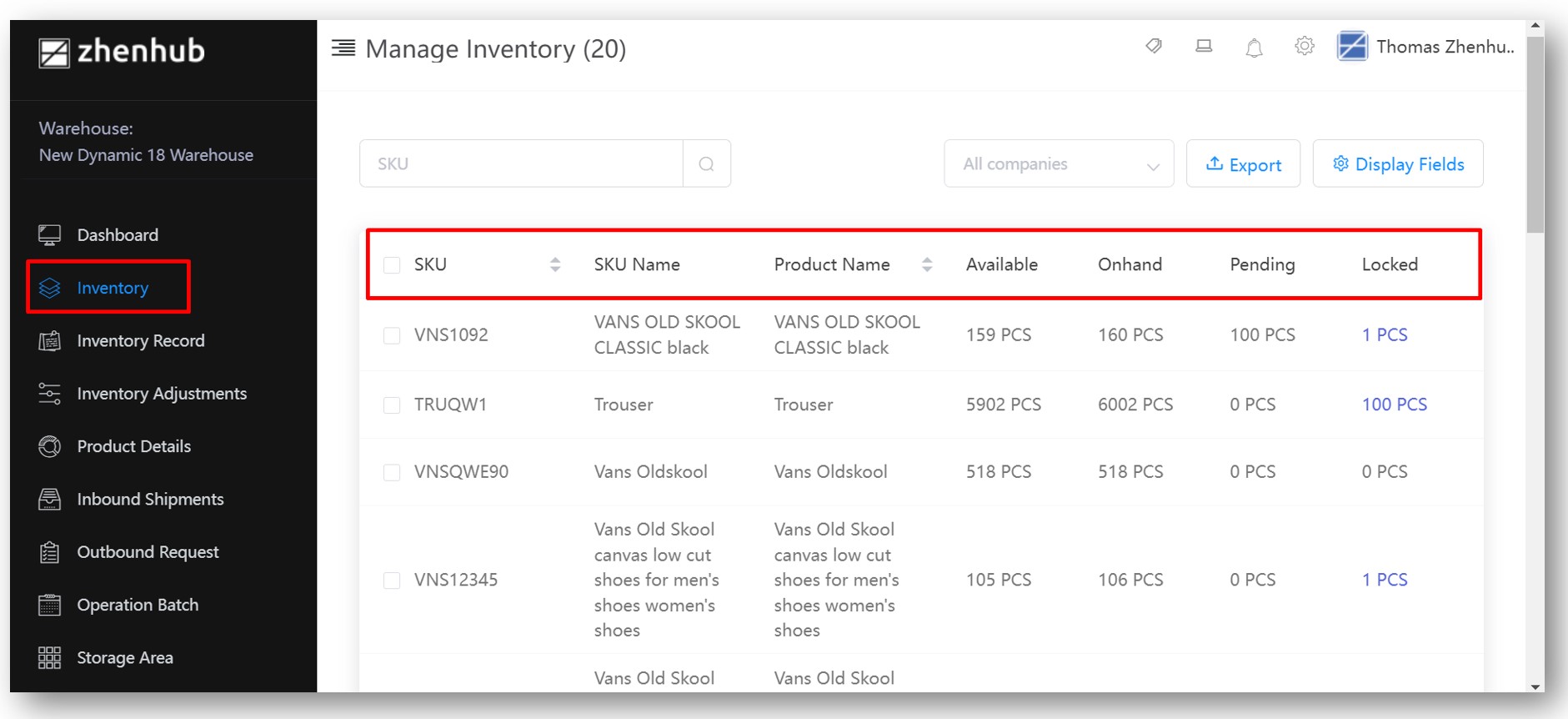Expand the All companies dropdown
Screen dimensions: 1568x719
tap(1059, 164)
